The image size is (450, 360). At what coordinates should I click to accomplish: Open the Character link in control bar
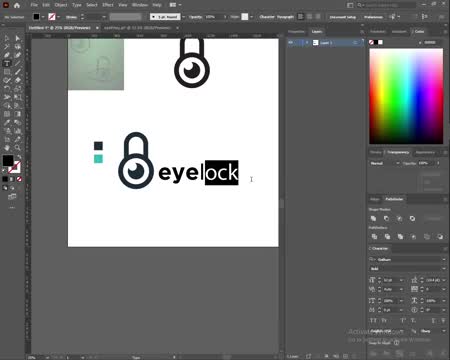click(267, 17)
